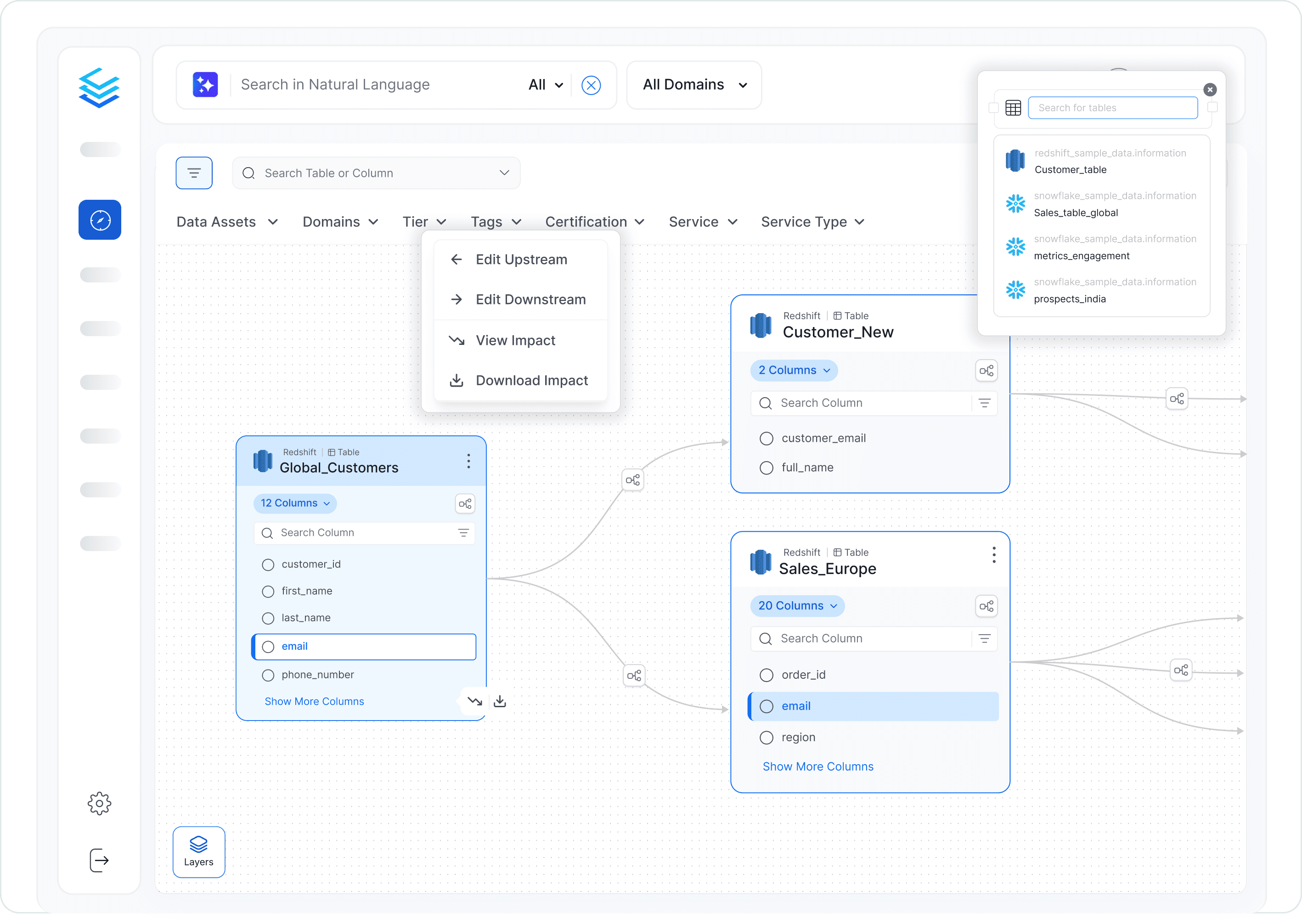Select the full_name column radio

[x=767, y=468]
